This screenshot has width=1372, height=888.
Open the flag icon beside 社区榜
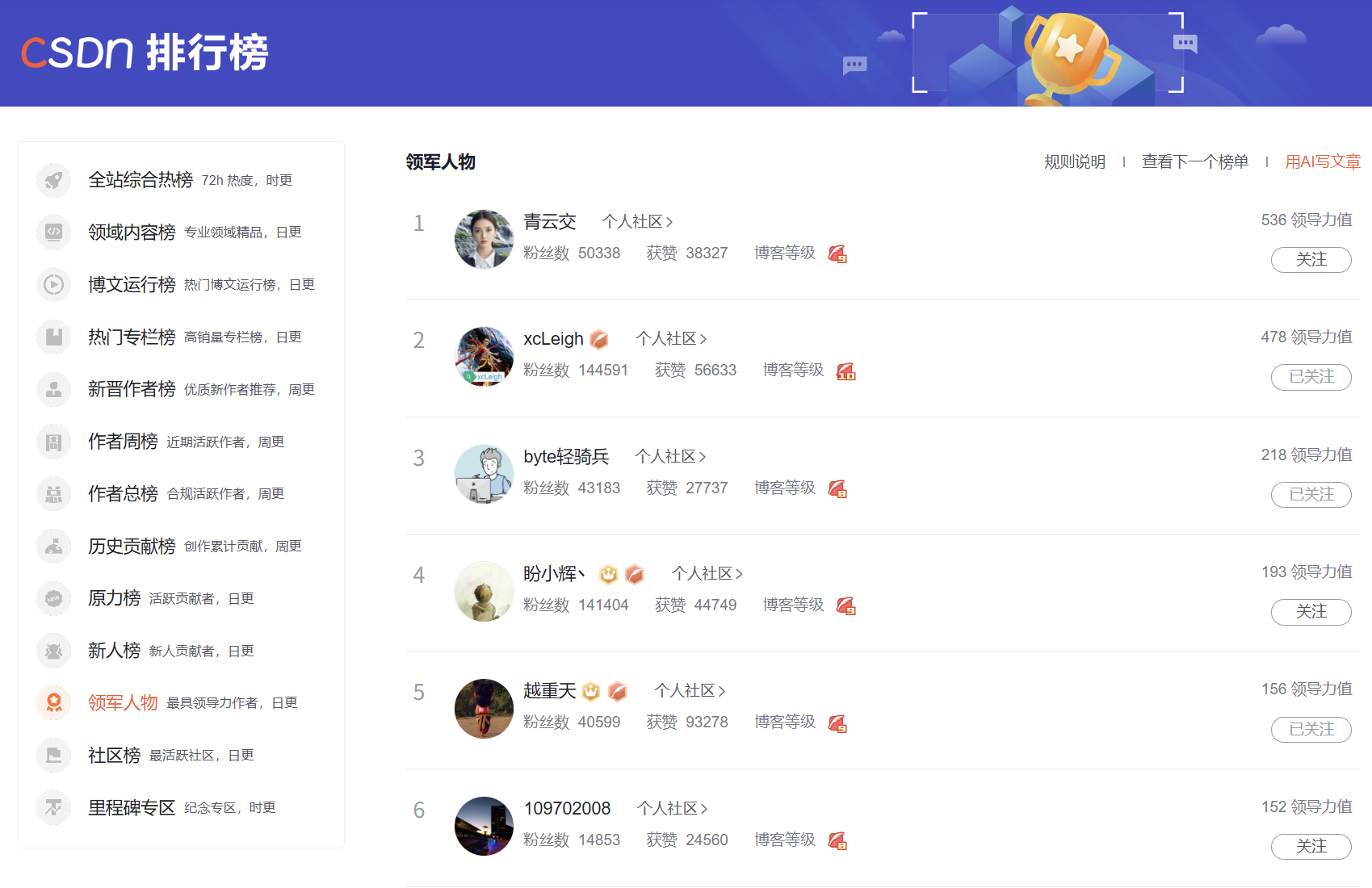[54, 756]
